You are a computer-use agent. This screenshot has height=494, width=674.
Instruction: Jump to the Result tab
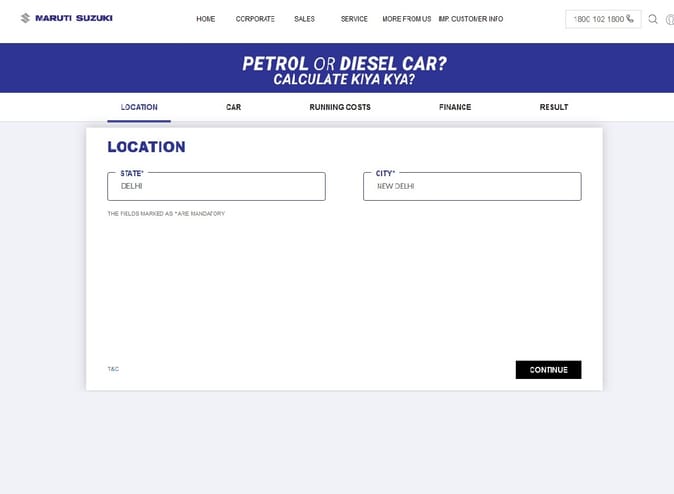[x=554, y=107]
